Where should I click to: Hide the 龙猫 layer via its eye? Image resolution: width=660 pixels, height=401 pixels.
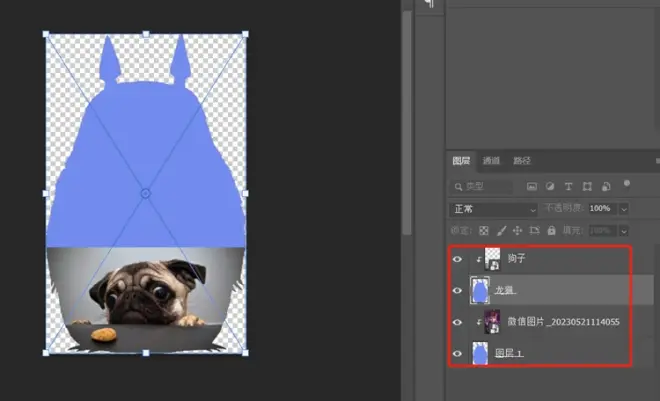click(457, 291)
